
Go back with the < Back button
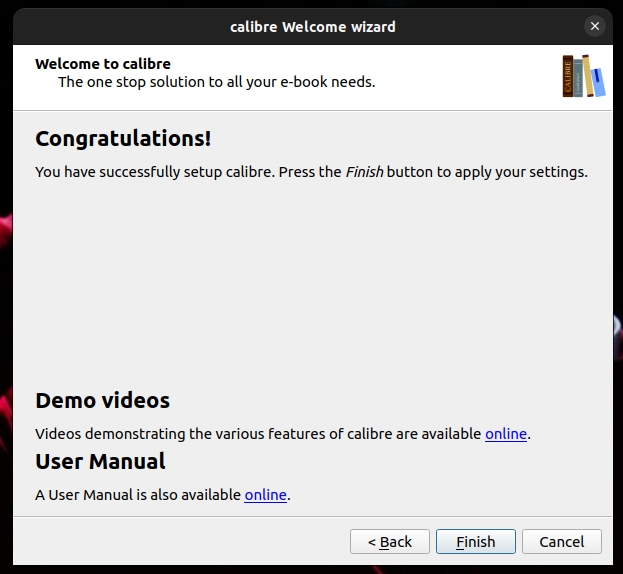point(390,541)
